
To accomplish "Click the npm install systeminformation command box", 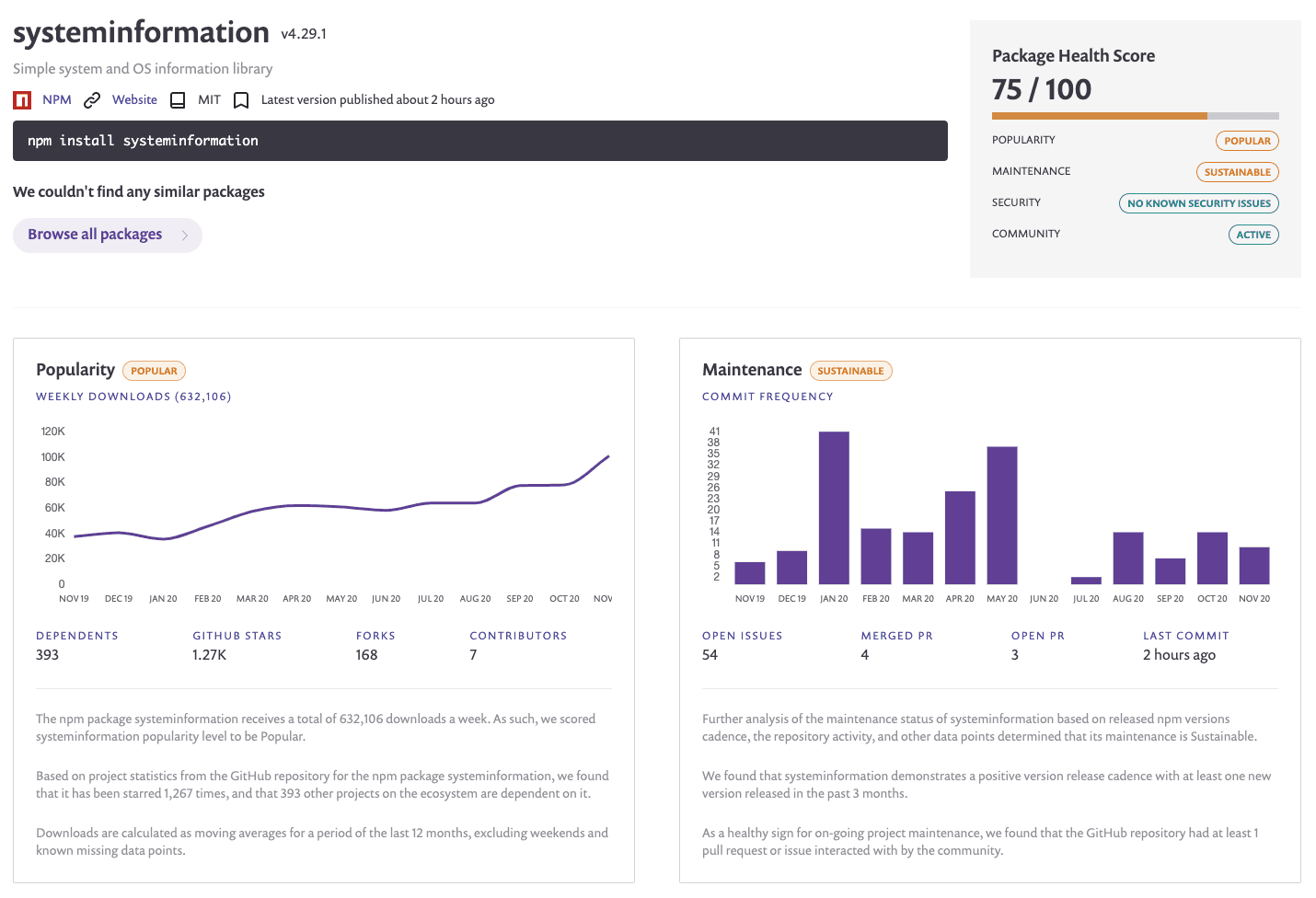I will [x=479, y=141].
